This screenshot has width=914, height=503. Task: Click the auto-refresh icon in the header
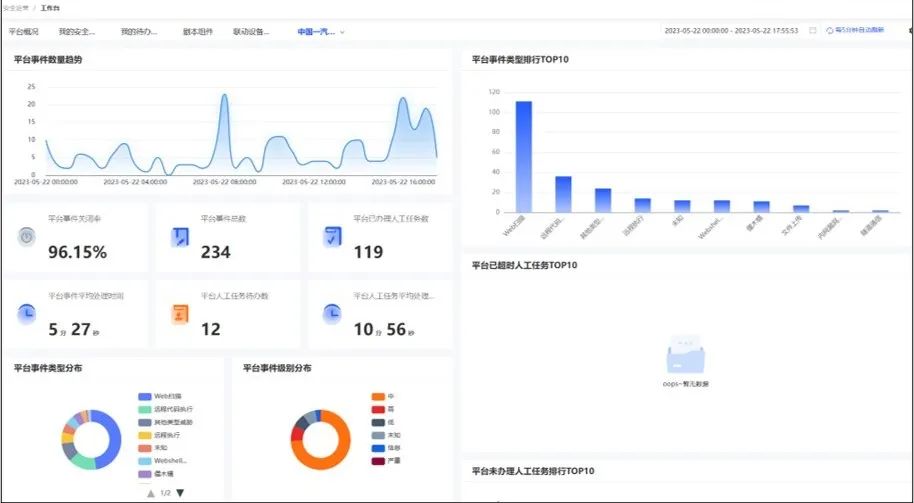830,31
